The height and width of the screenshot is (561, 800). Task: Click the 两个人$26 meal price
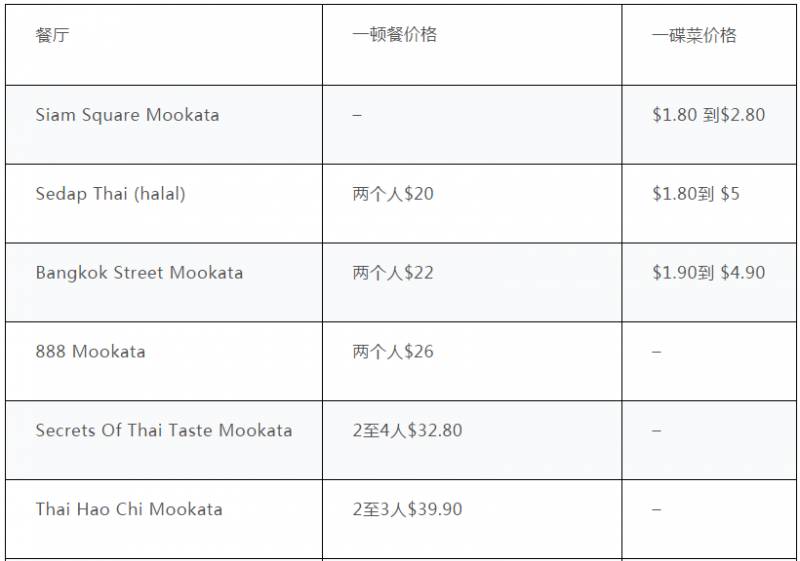[393, 352]
